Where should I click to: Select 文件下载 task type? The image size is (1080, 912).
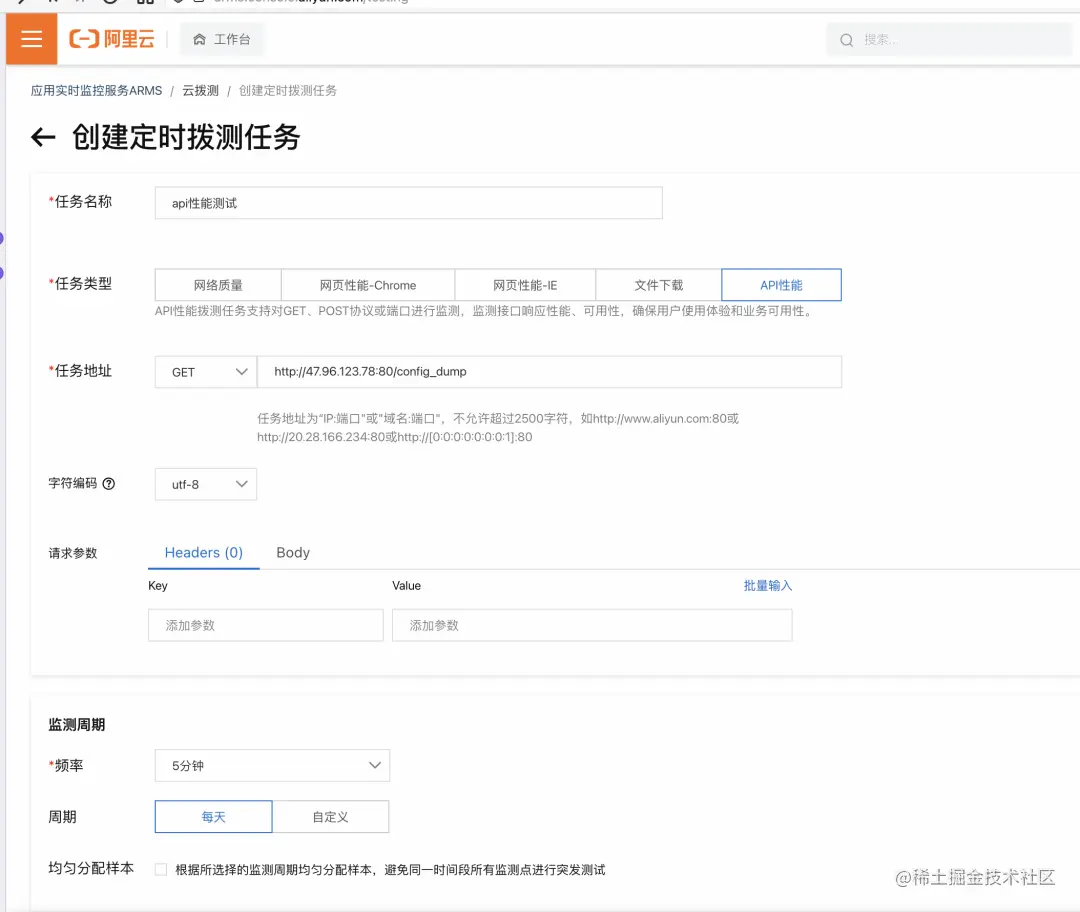point(658,285)
